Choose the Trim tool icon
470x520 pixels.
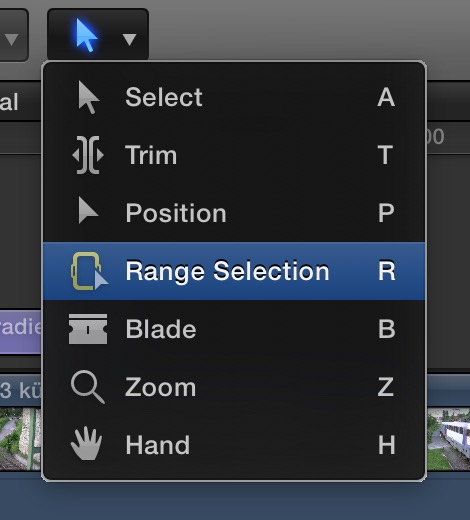coord(88,155)
